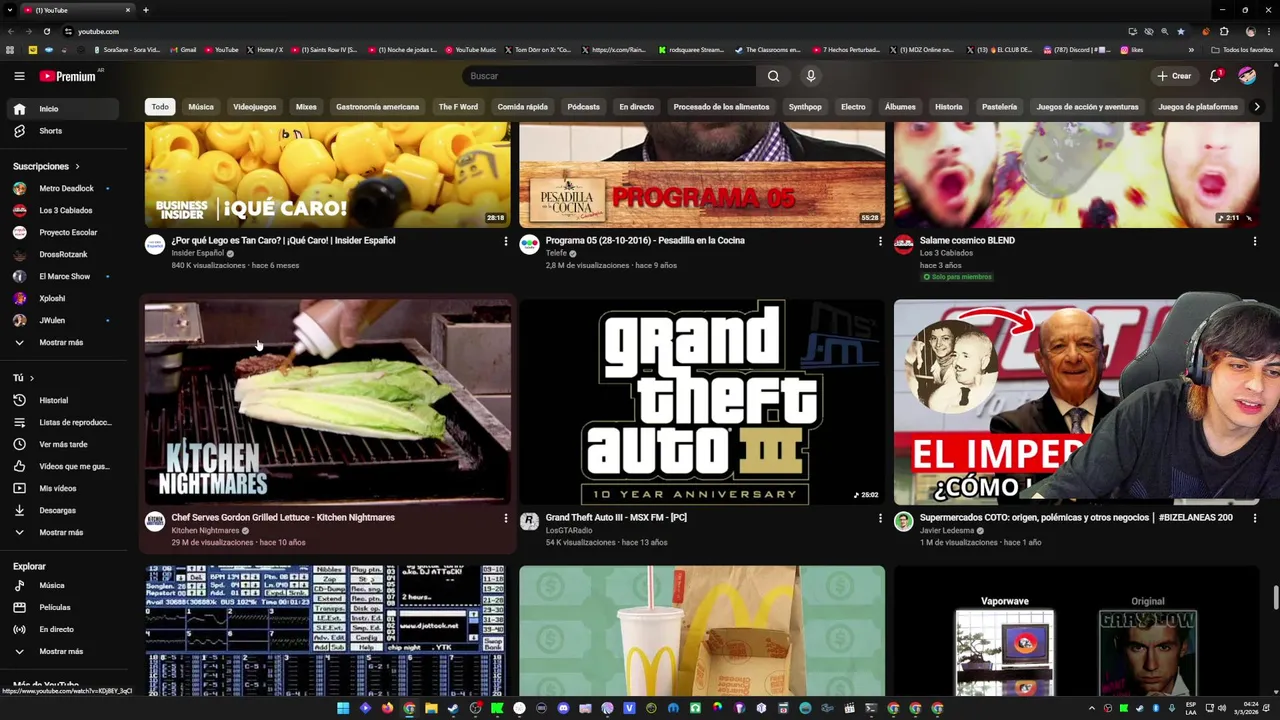Select the Música filter chip

[201, 107]
